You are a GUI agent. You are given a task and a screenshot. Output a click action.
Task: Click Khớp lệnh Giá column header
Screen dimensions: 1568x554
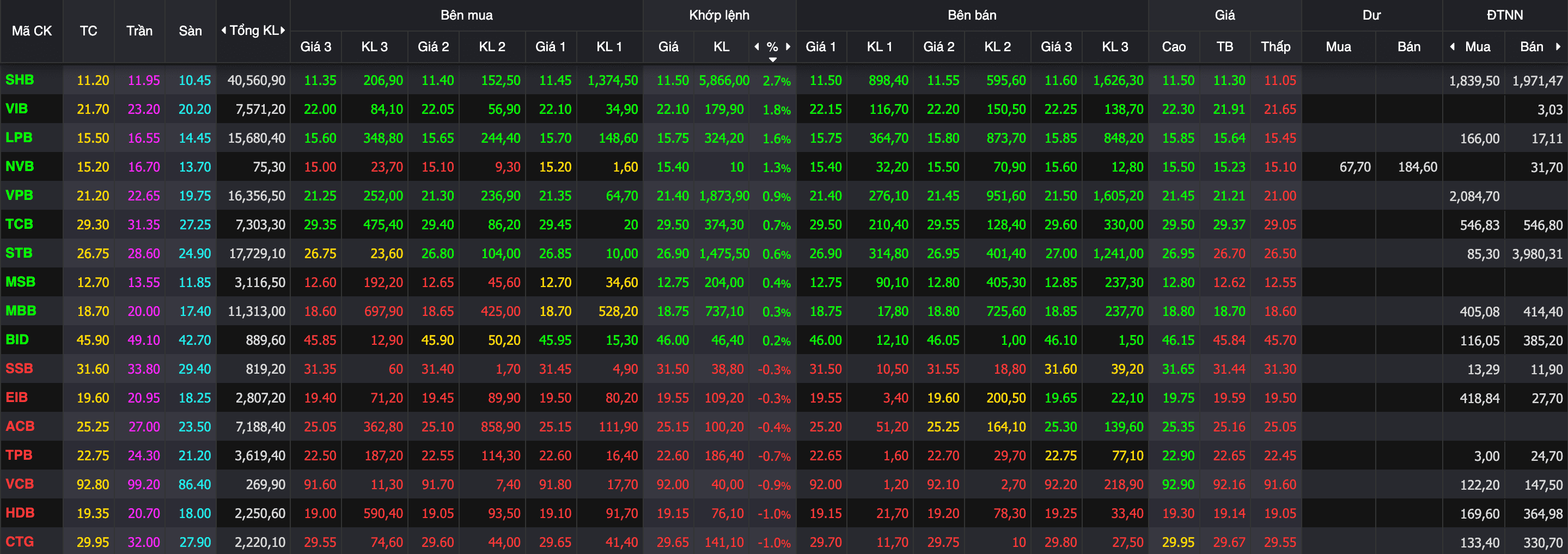pos(668,46)
